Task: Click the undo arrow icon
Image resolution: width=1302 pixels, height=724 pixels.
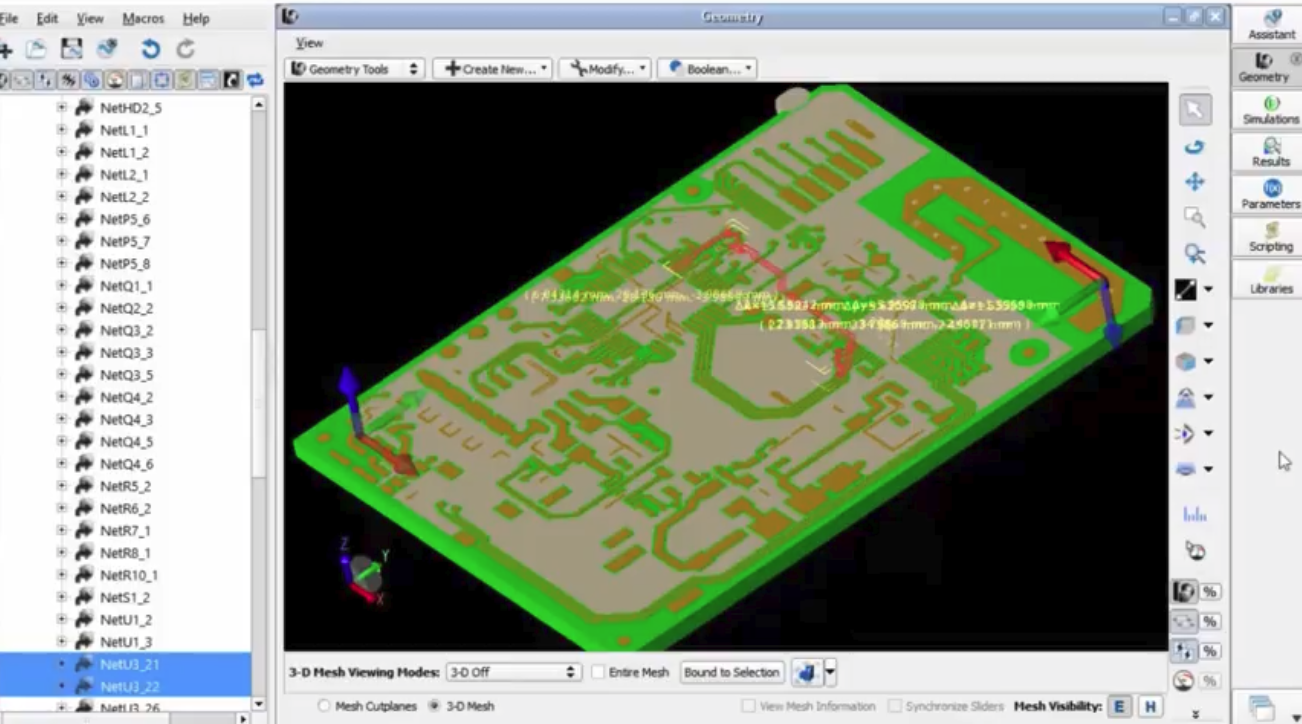Action: coord(150,49)
